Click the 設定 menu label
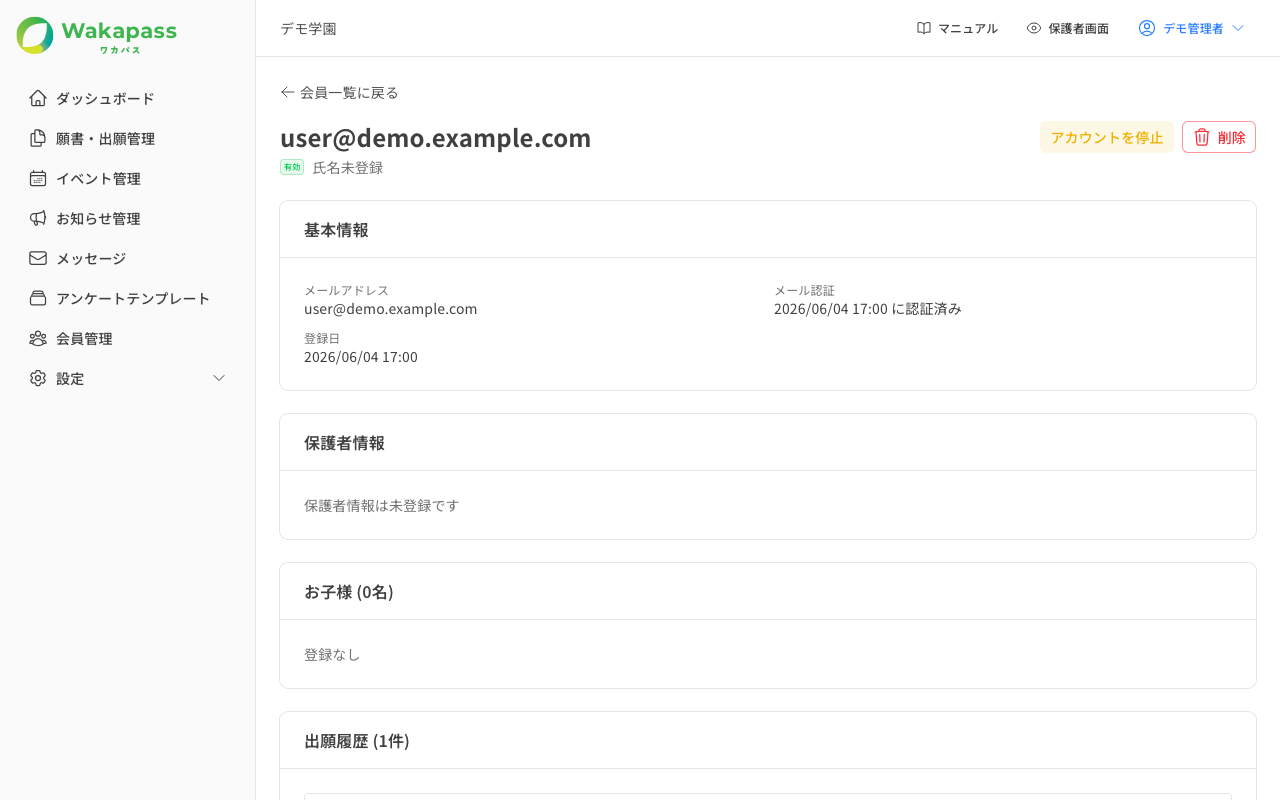 pos(70,378)
